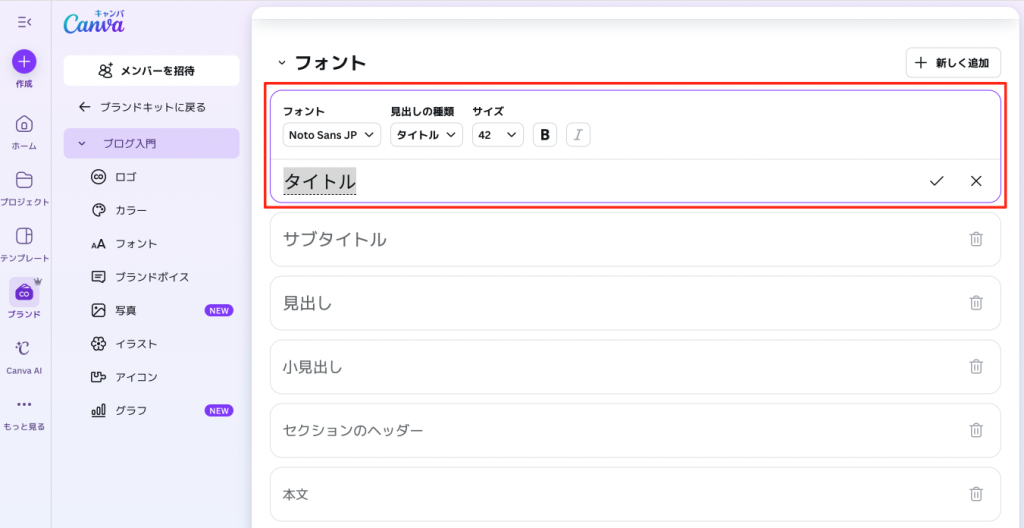
Task: Open Canva AI from sidebar
Action: pos(24,349)
